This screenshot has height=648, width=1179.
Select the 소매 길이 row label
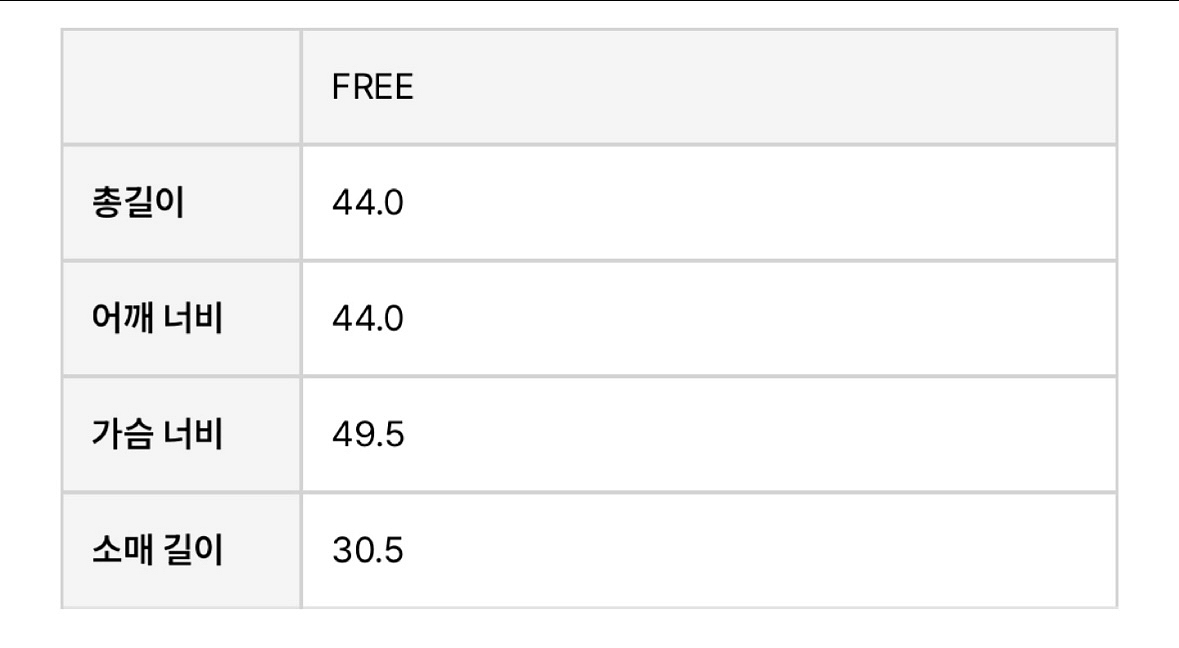(157, 550)
